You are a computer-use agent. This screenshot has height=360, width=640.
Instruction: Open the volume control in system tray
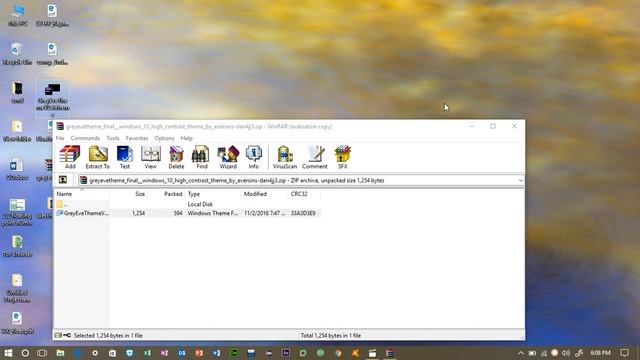point(566,353)
